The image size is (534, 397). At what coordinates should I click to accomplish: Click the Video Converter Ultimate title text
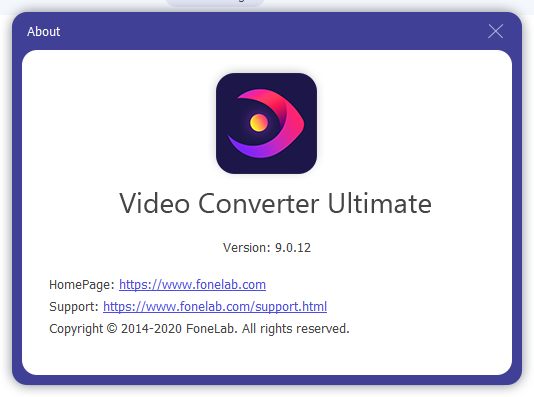pos(276,203)
